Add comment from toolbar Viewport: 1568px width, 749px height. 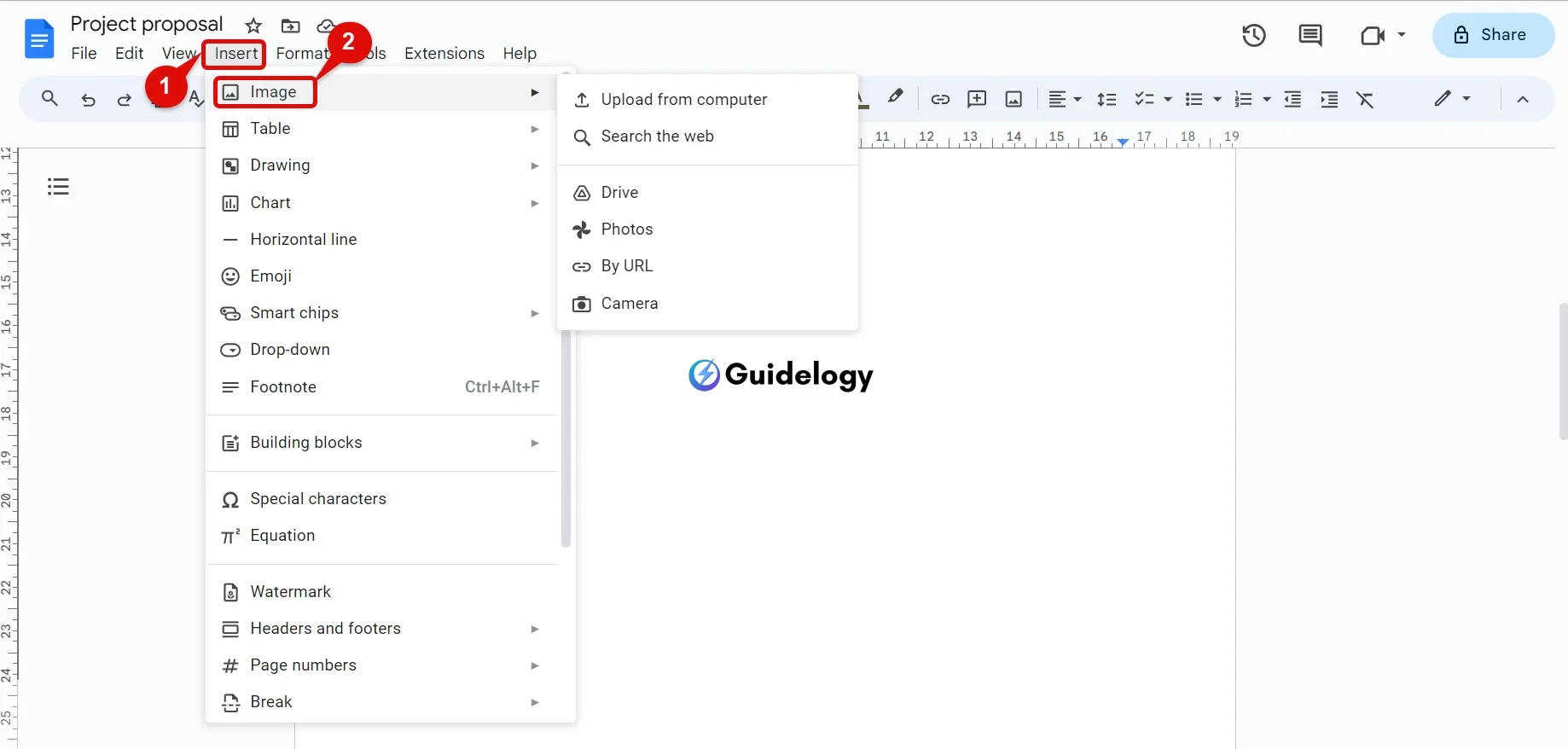pyautogui.click(x=977, y=99)
